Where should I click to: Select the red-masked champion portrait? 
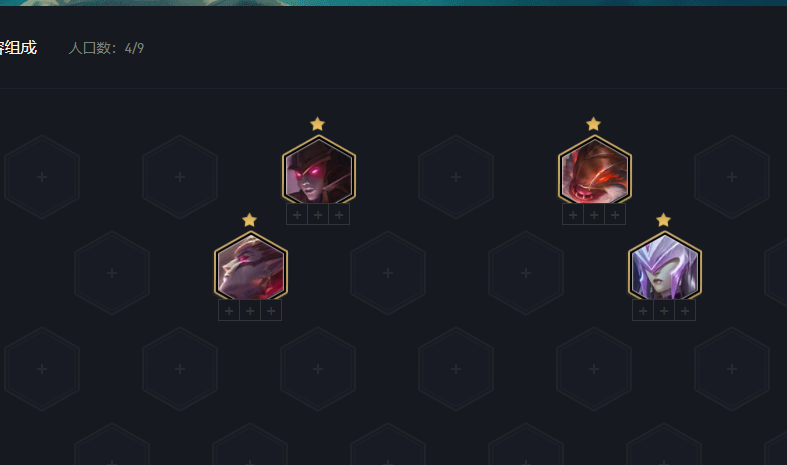595,171
